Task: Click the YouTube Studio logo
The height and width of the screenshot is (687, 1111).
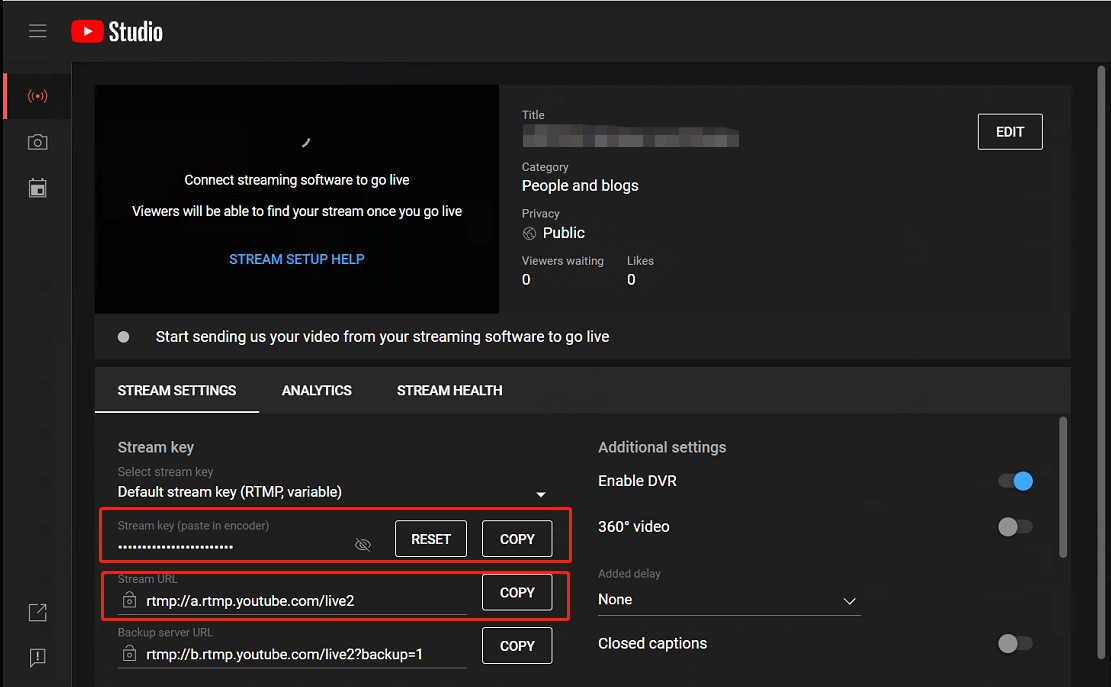Action: (x=117, y=32)
